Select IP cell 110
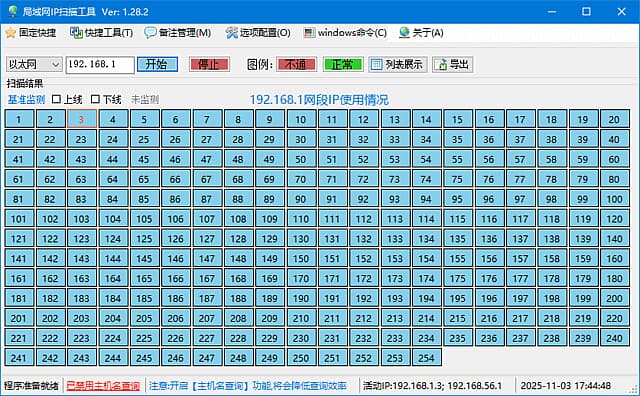This screenshot has width=640, height=396. [x=301, y=219]
